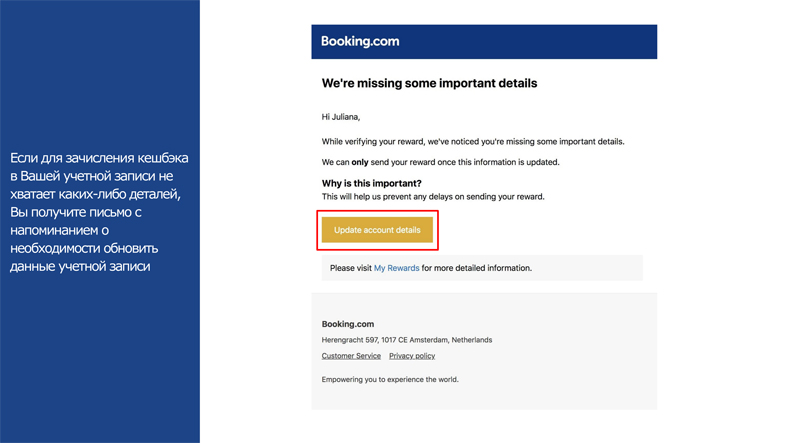This screenshot has height=443, width=788.
Task: Click the Why is this important? subheading
Action: pos(371,183)
